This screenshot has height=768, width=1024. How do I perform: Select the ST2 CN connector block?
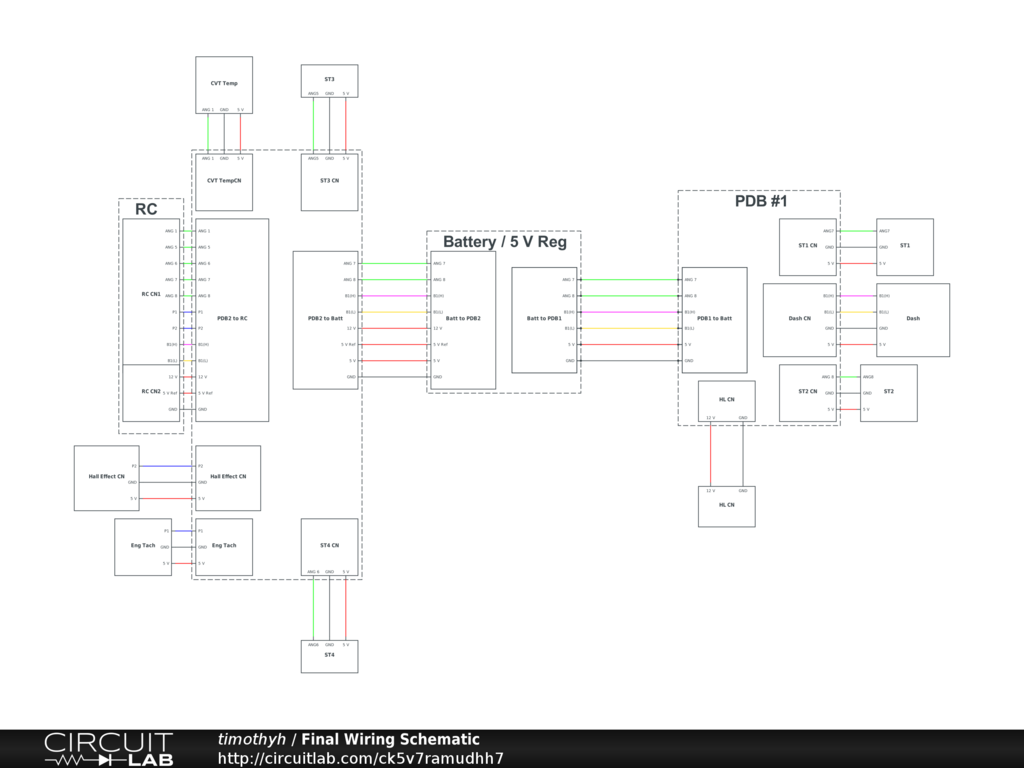(x=807, y=391)
